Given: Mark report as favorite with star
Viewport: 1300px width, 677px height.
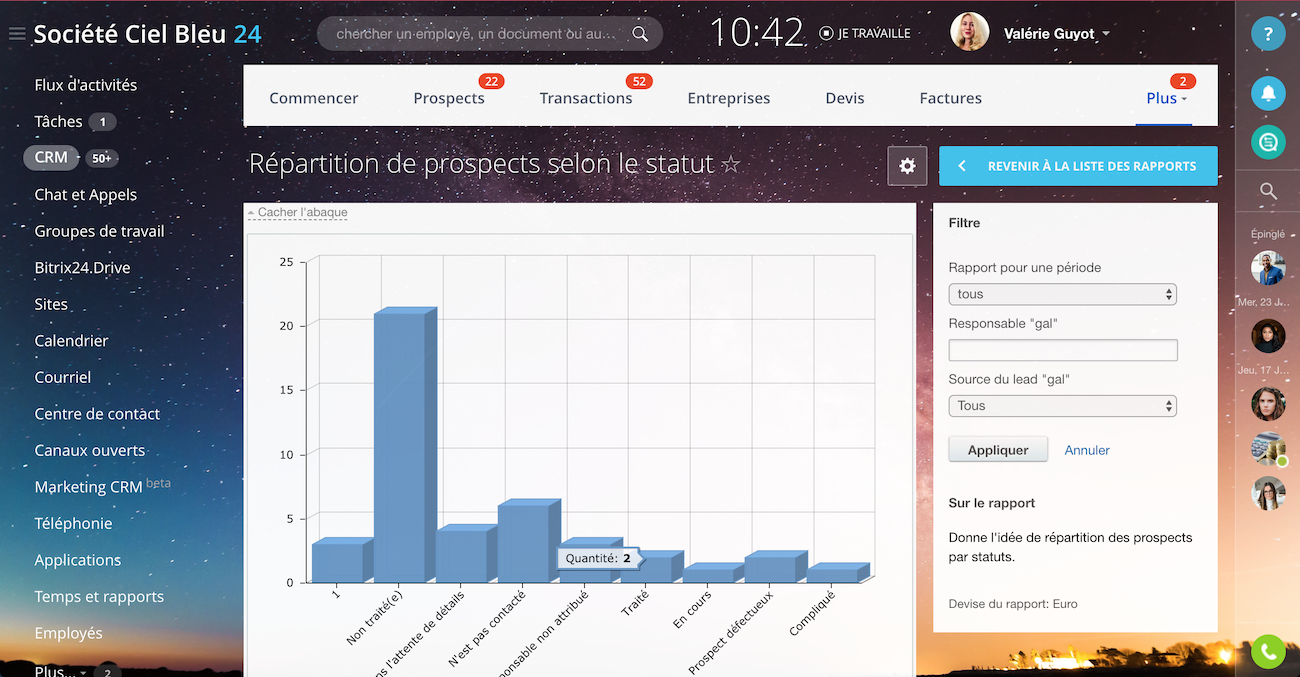Looking at the screenshot, I should tap(731, 164).
